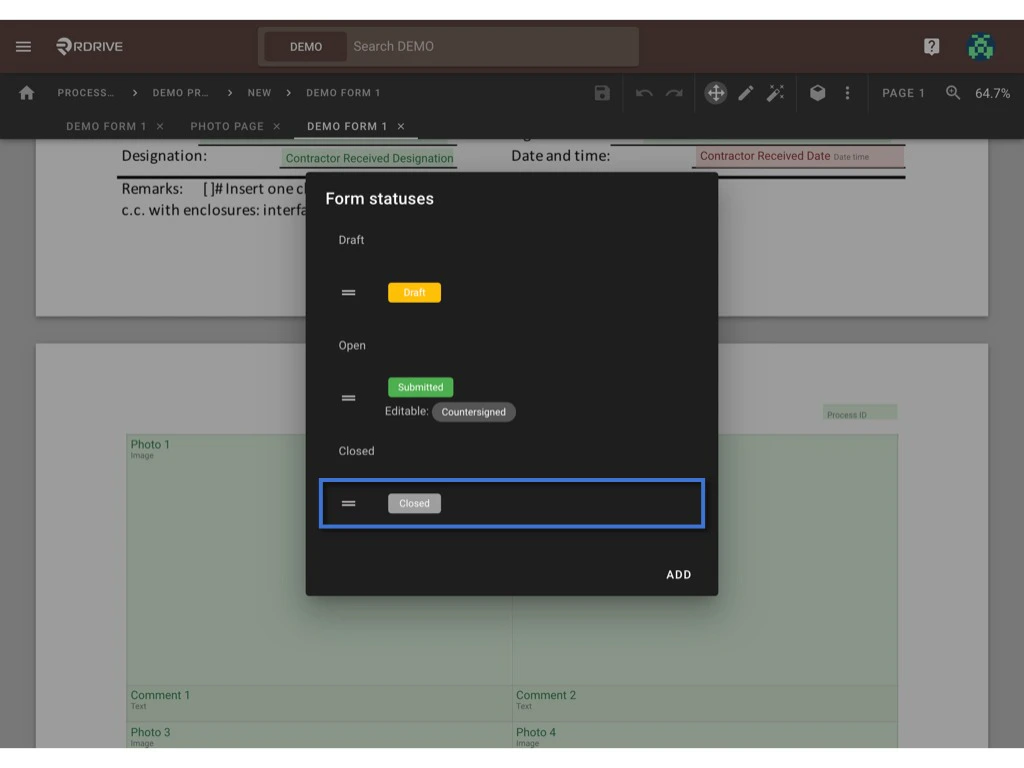Click the Countersigned editable chip
This screenshot has height=768, width=1024.
pos(474,411)
